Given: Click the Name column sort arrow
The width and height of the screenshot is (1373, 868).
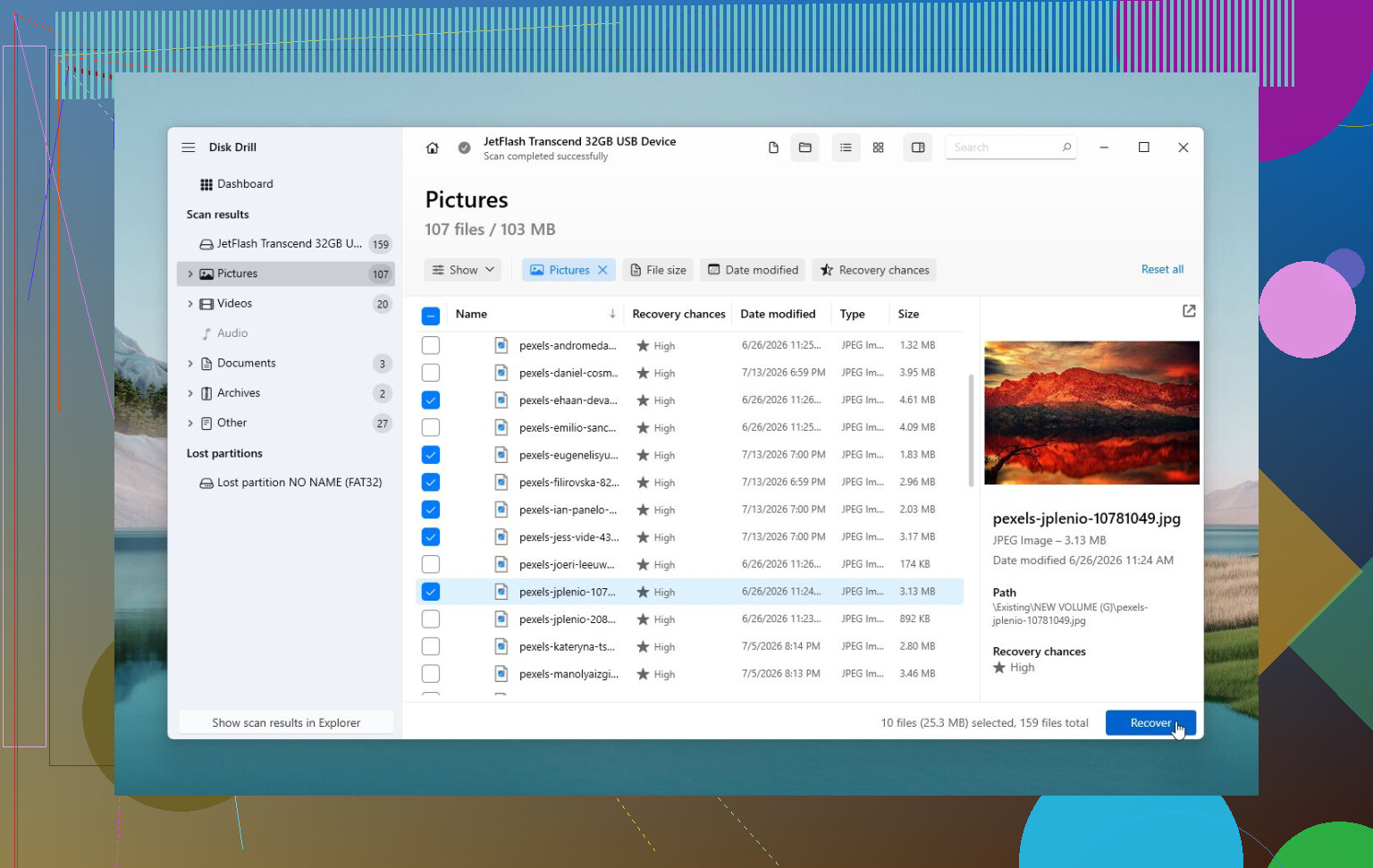Looking at the screenshot, I should (612, 314).
